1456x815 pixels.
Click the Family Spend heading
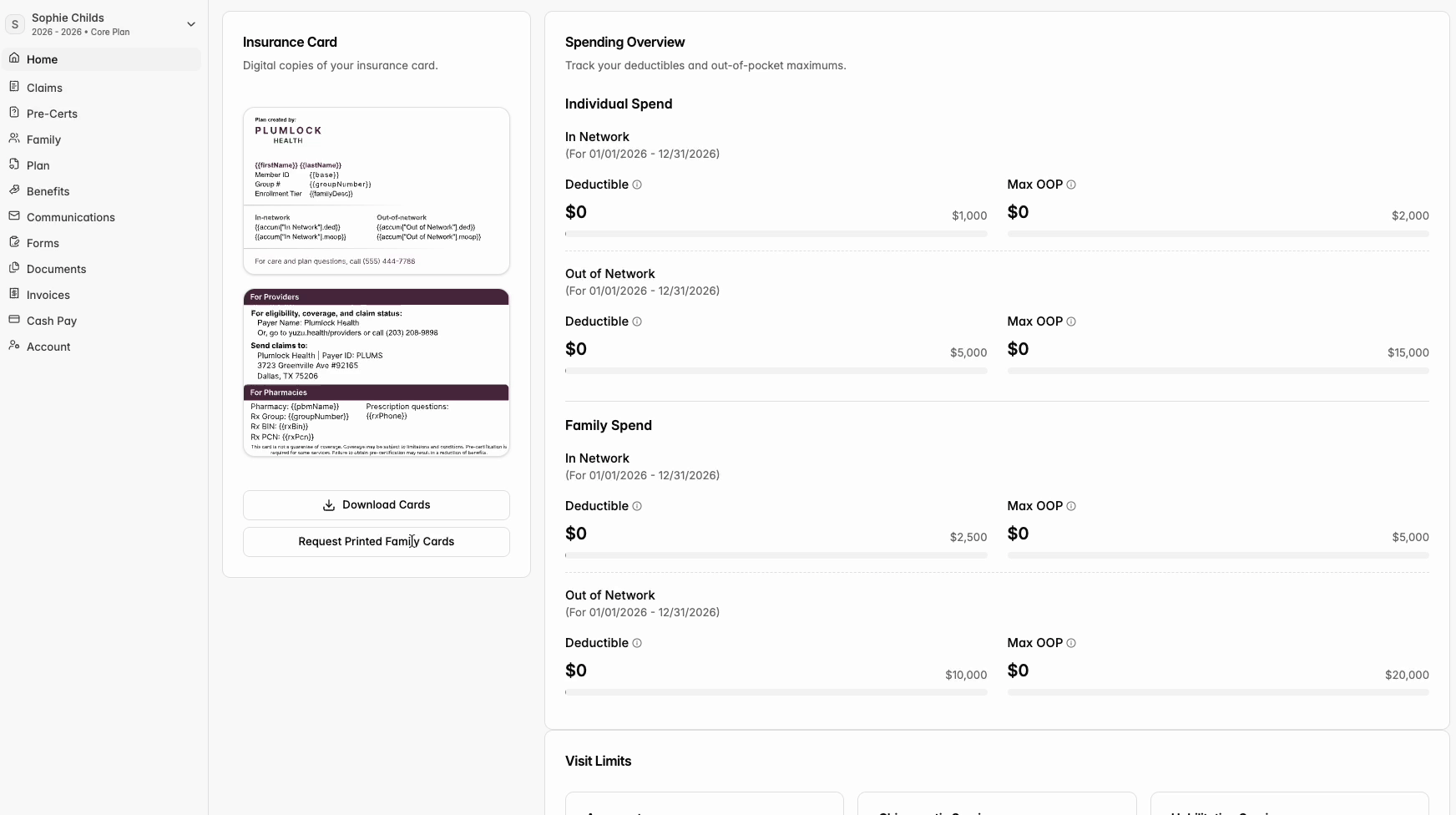pos(609,425)
